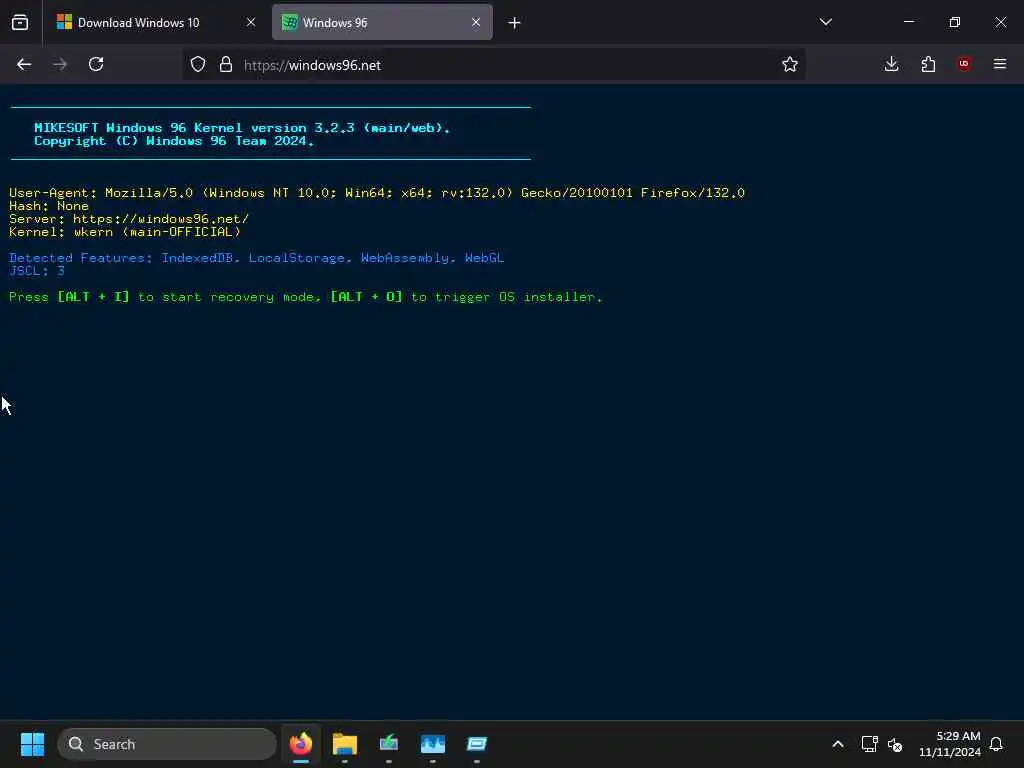Screen dimensions: 1024x768
Task: Open the Firefox downloads panel
Action: [891, 64]
